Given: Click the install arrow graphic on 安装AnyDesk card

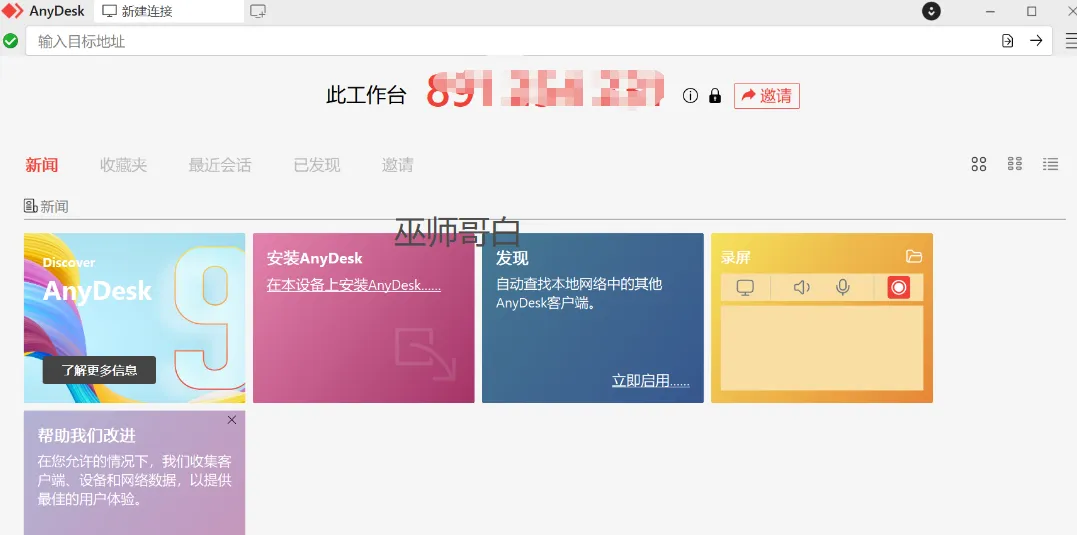Looking at the screenshot, I should [x=425, y=354].
